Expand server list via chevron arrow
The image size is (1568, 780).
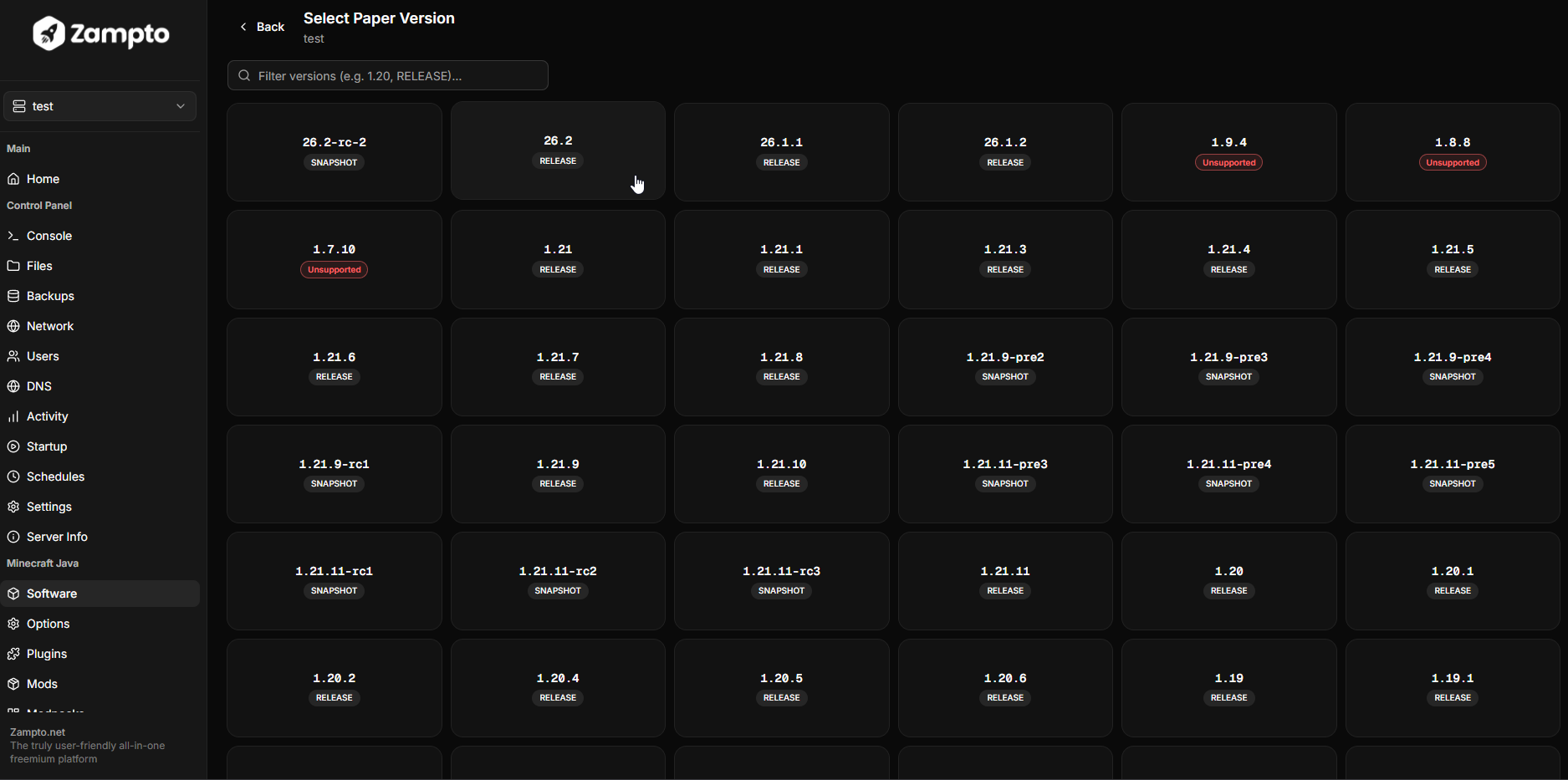click(x=181, y=106)
